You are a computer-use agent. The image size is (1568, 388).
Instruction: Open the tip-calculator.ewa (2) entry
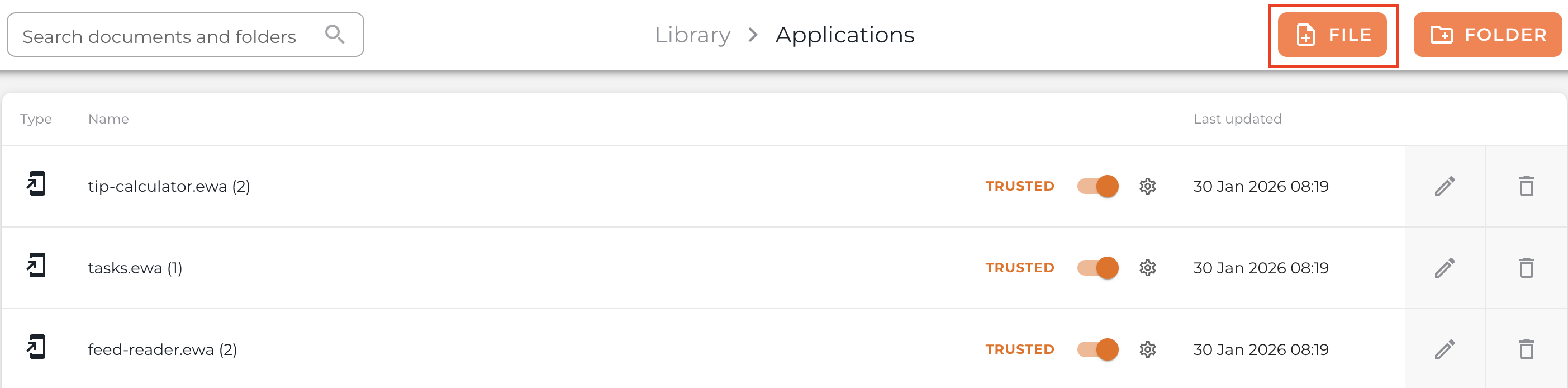(x=169, y=186)
